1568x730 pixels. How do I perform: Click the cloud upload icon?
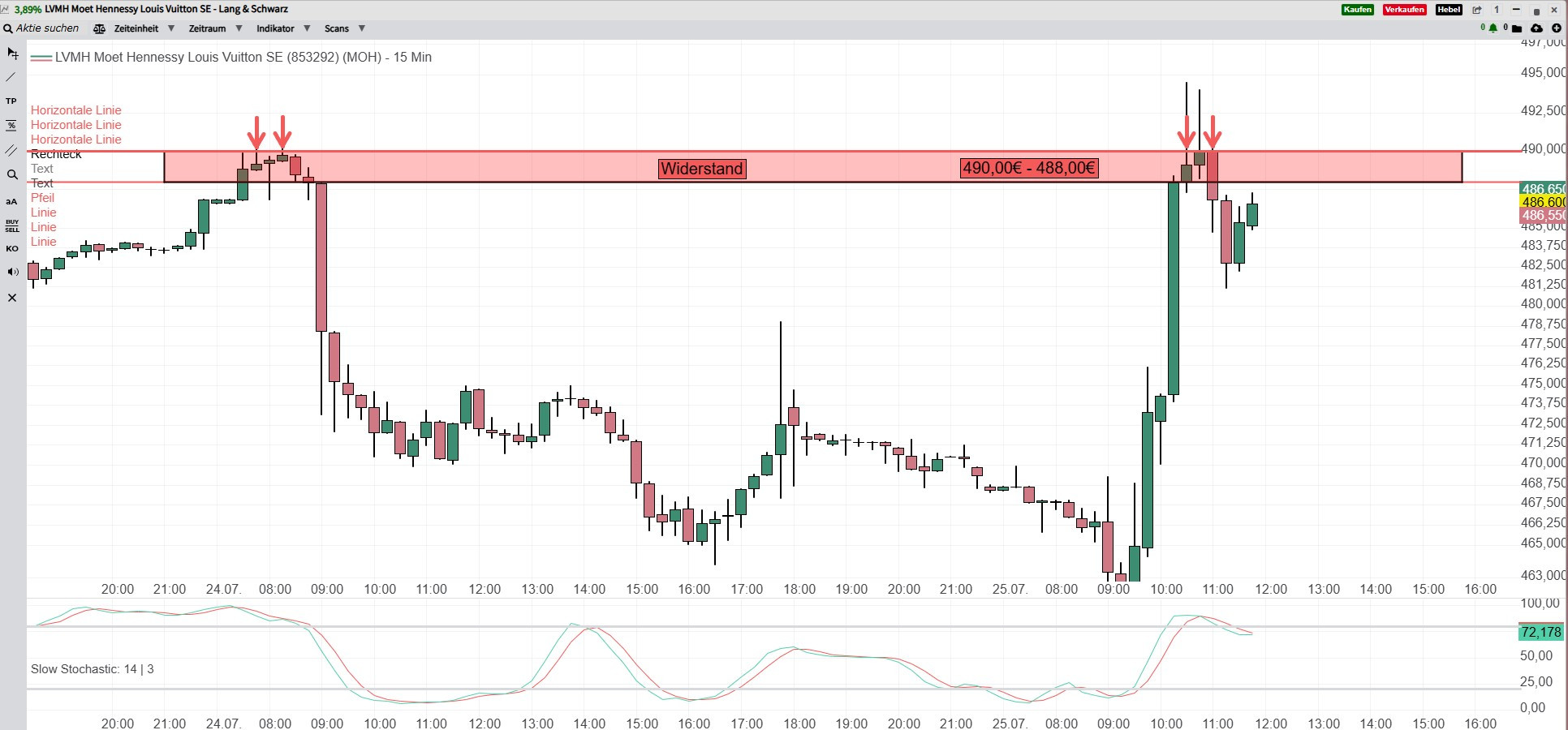[x=1536, y=28]
